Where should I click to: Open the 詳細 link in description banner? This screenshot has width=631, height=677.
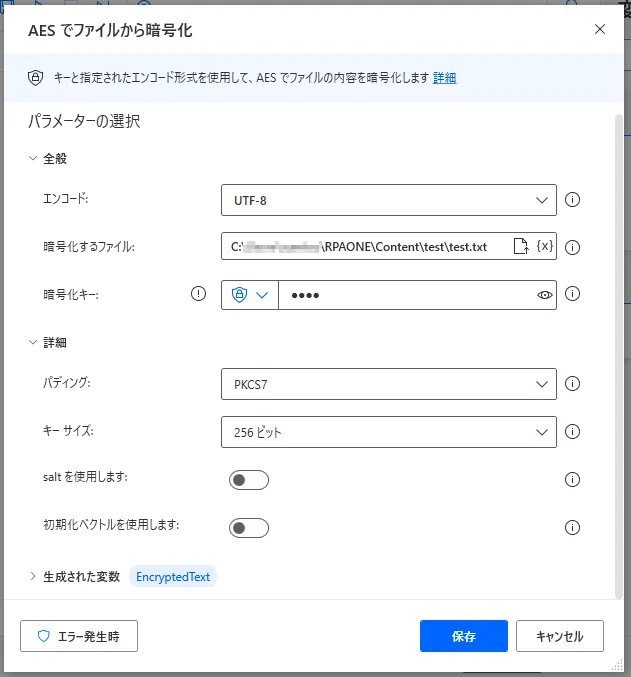point(444,78)
